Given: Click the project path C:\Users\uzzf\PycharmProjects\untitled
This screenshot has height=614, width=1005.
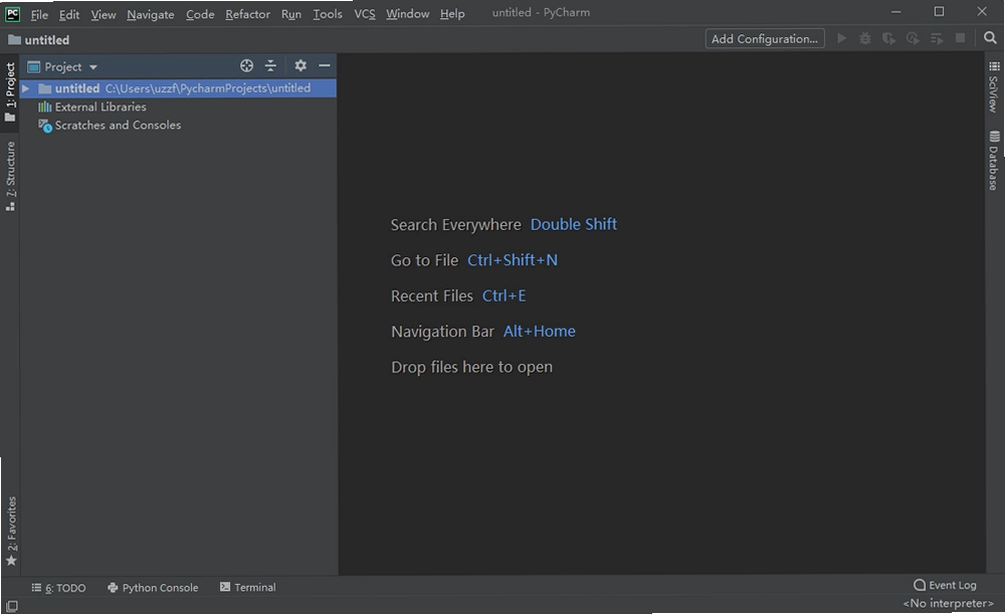Looking at the screenshot, I should pyautogui.click(x=208, y=88).
